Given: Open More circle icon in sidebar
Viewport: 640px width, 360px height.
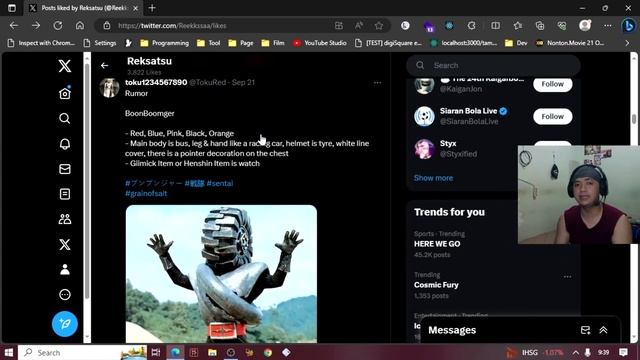Looking at the screenshot, I should click(64, 295).
